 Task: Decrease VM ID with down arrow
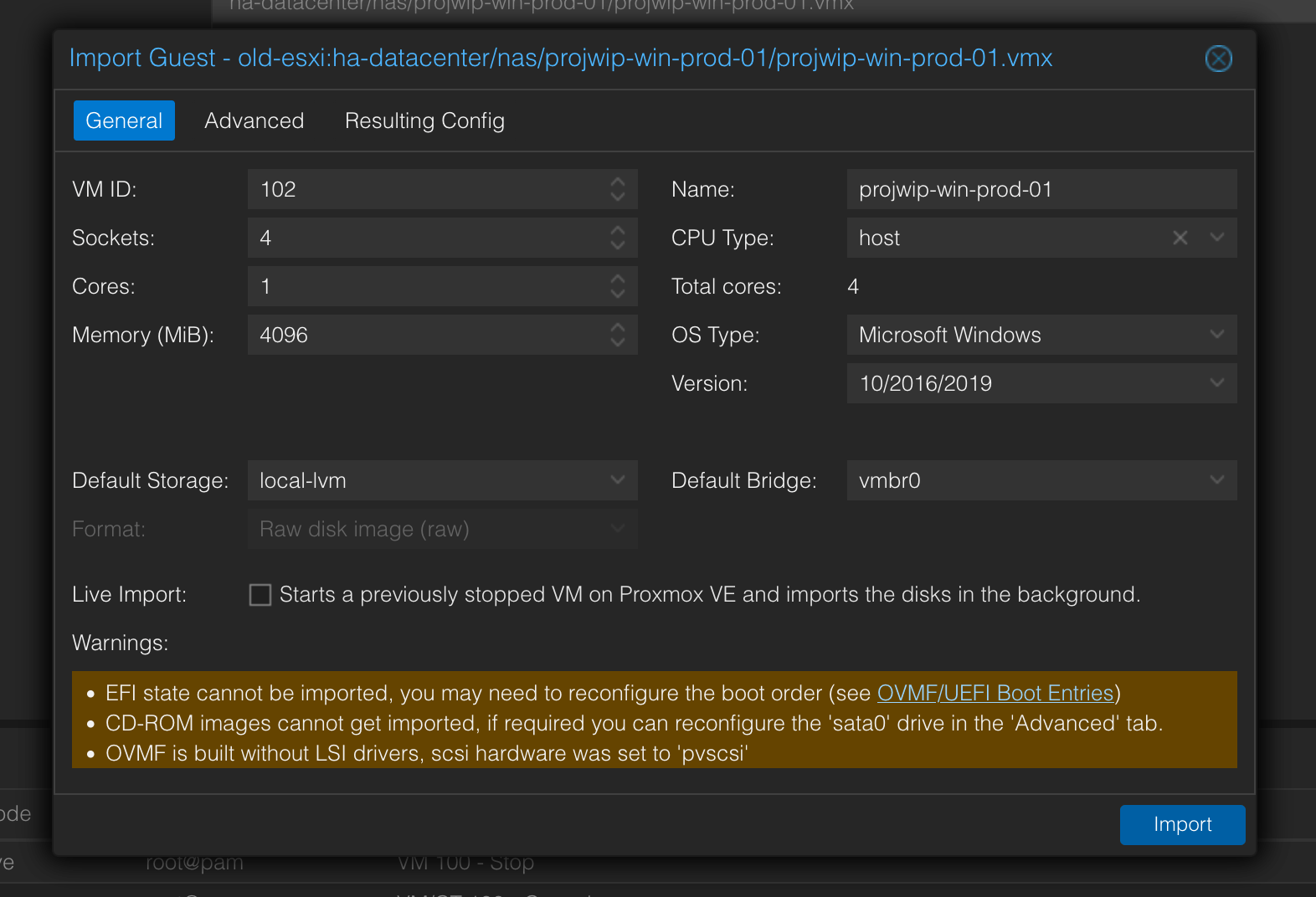[618, 197]
